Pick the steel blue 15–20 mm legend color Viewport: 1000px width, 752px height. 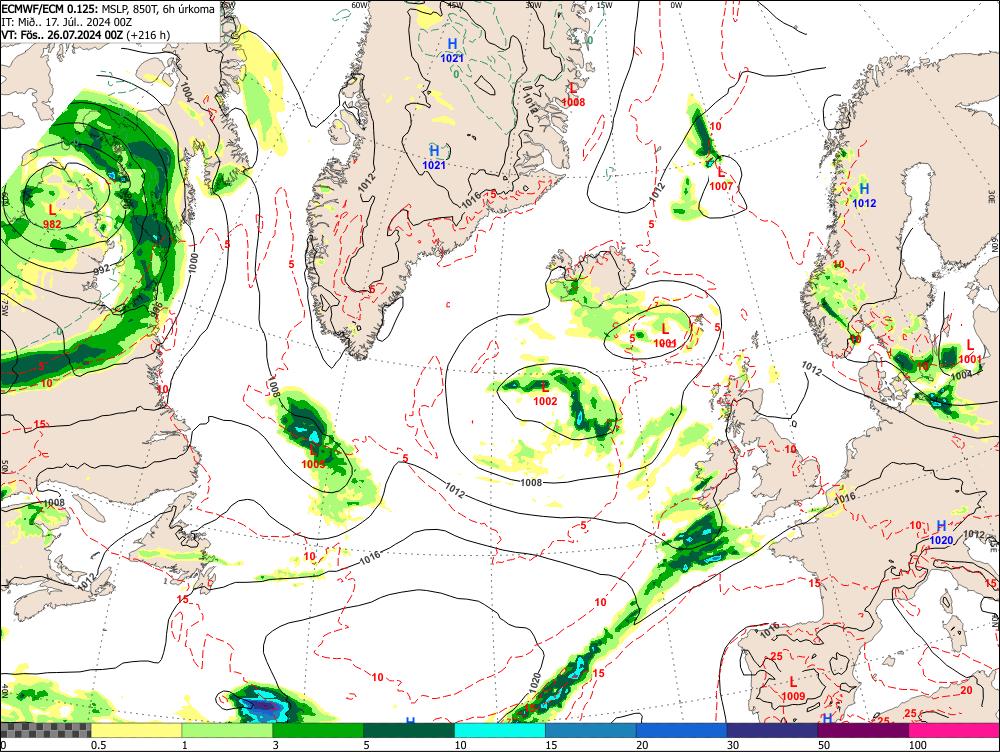(x=591, y=730)
